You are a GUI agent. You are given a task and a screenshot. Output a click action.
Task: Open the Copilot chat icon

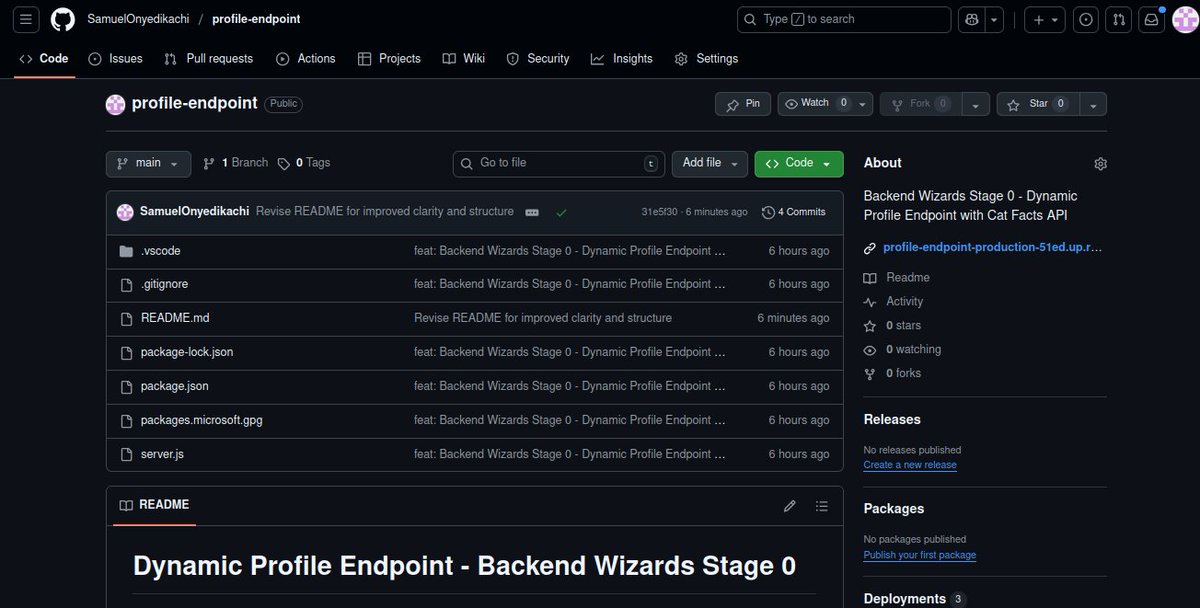[x=971, y=19]
